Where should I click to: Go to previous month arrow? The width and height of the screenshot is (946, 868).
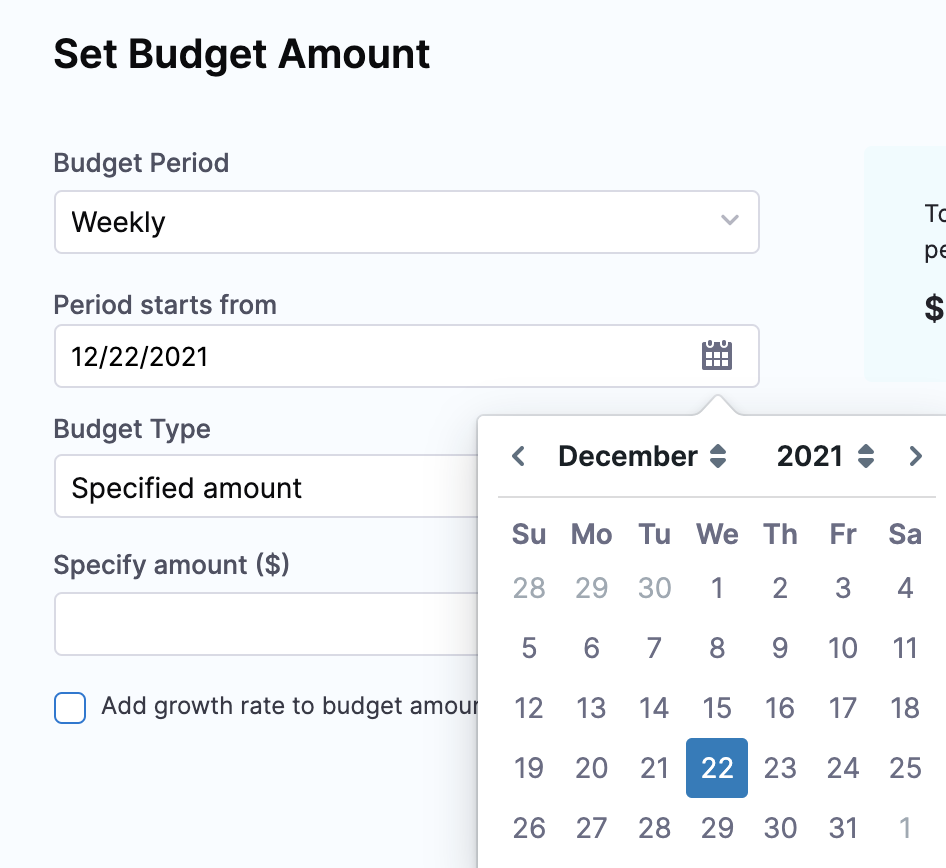coord(518,456)
